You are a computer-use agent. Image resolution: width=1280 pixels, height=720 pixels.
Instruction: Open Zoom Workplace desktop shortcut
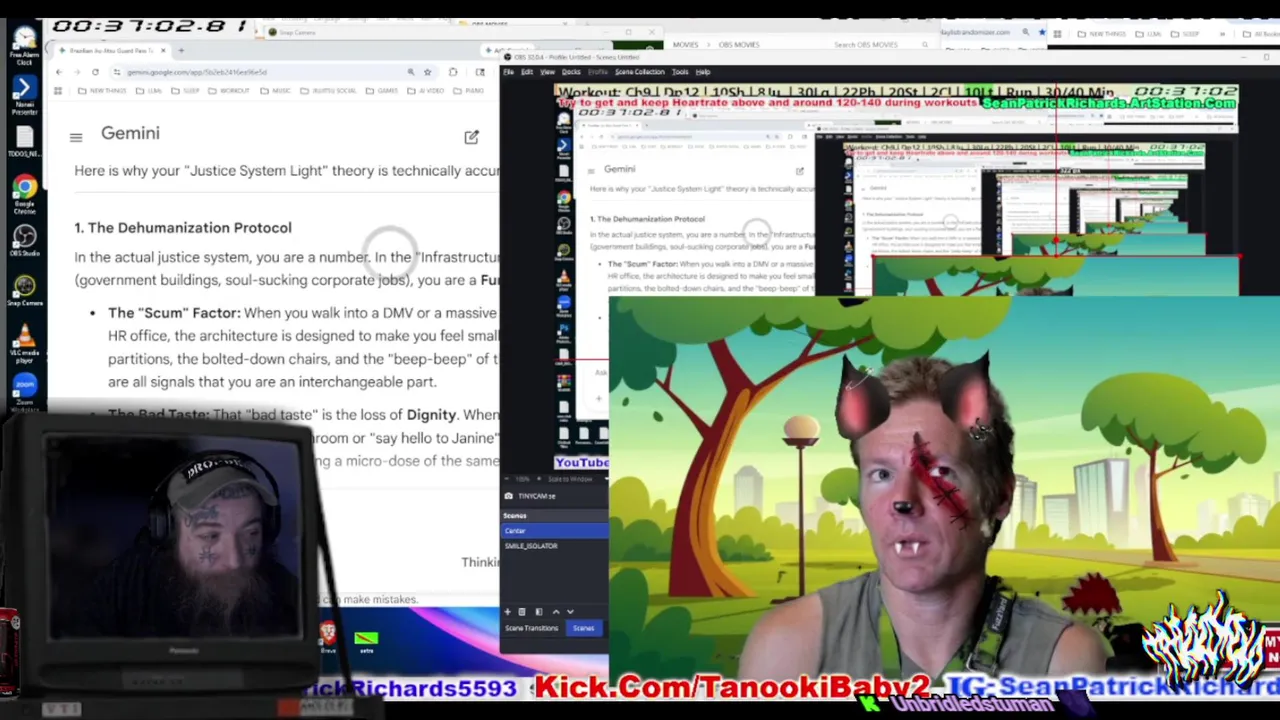24,391
